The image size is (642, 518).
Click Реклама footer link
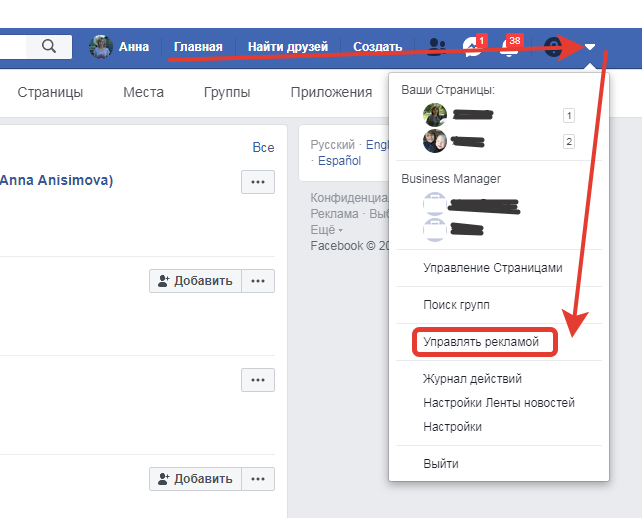[335, 214]
